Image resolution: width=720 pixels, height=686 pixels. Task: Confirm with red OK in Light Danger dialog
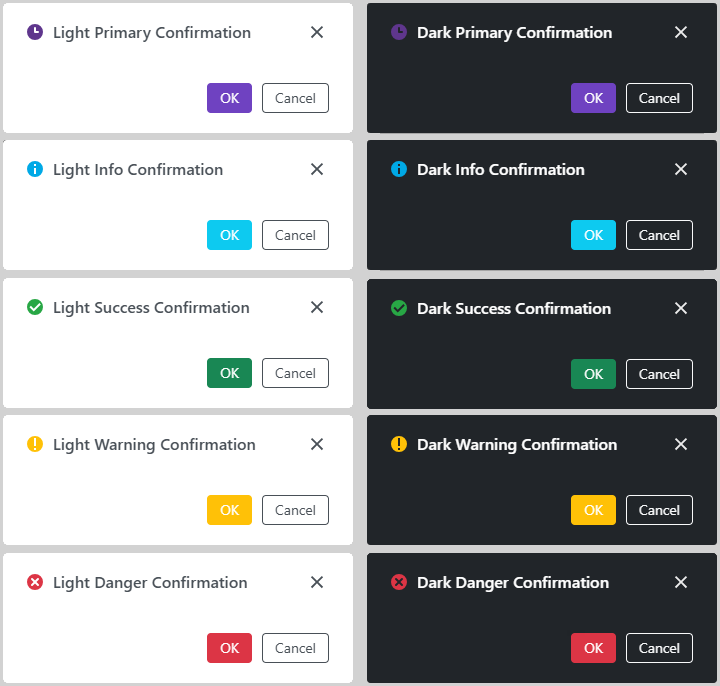[x=230, y=648]
